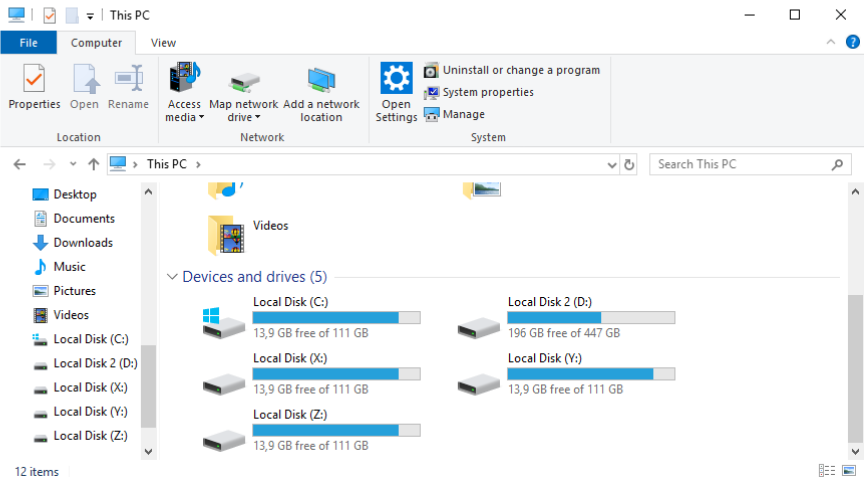
Task: Switch to Details view icon
Action: (x=826, y=471)
